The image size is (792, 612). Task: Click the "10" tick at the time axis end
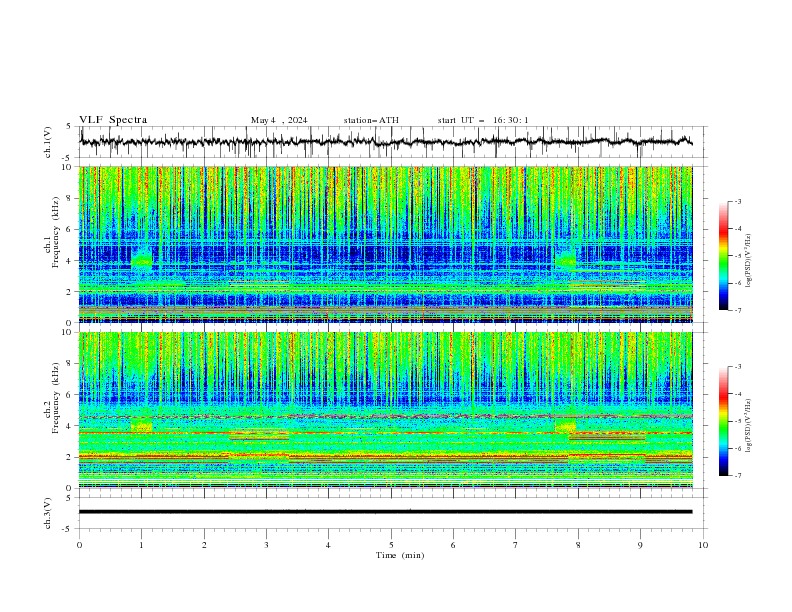[703, 545]
